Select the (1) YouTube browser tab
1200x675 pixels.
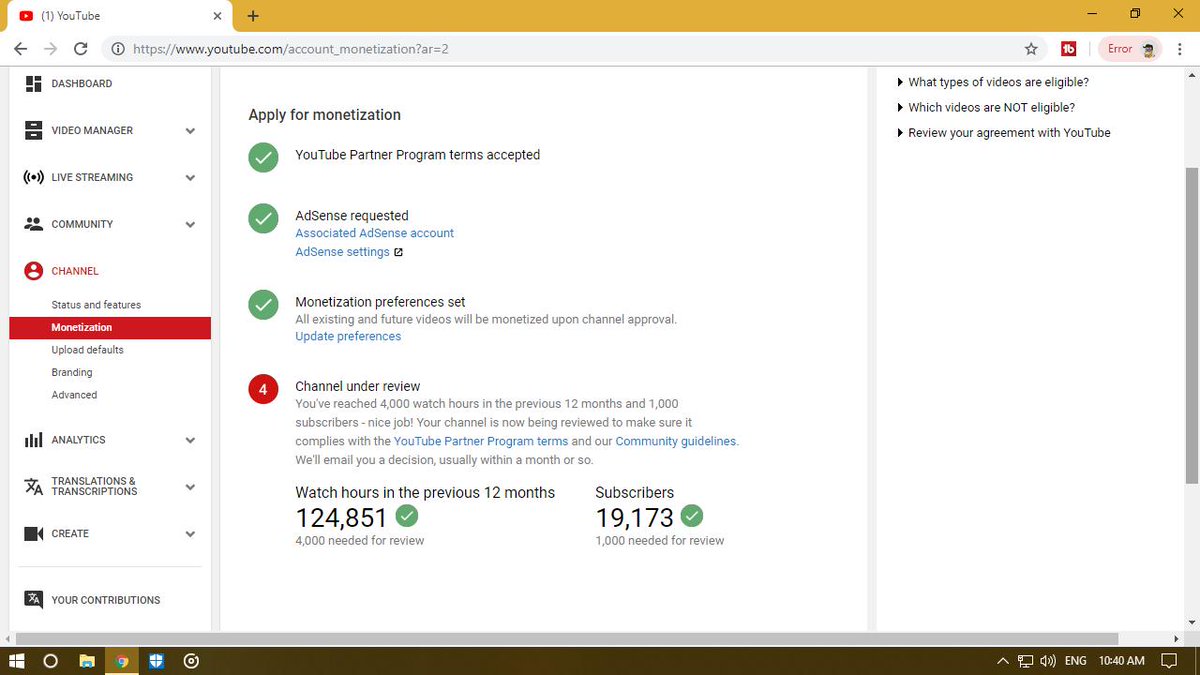coord(118,16)
